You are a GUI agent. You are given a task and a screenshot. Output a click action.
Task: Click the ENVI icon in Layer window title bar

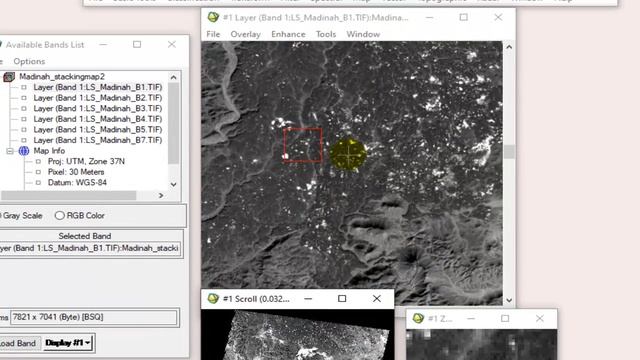point(213,18)
